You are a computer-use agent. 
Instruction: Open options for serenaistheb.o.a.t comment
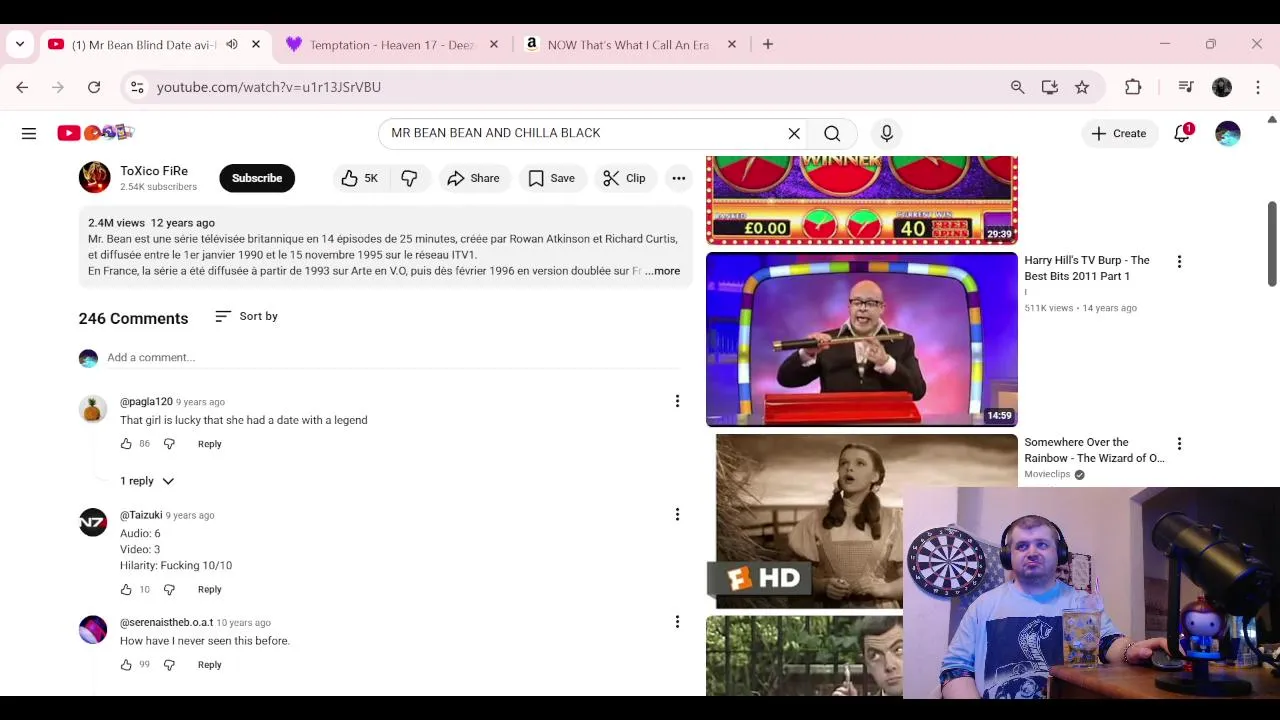point(677,621)
